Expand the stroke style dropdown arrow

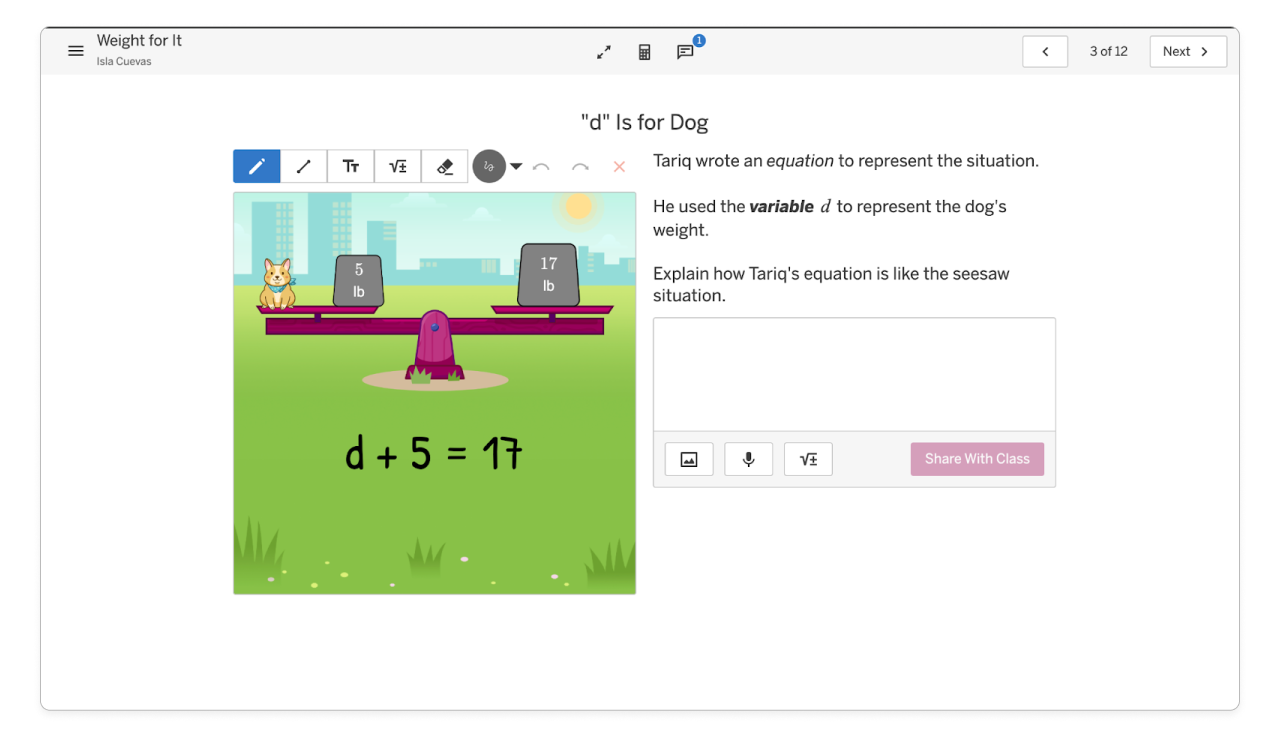coord(516,167)
